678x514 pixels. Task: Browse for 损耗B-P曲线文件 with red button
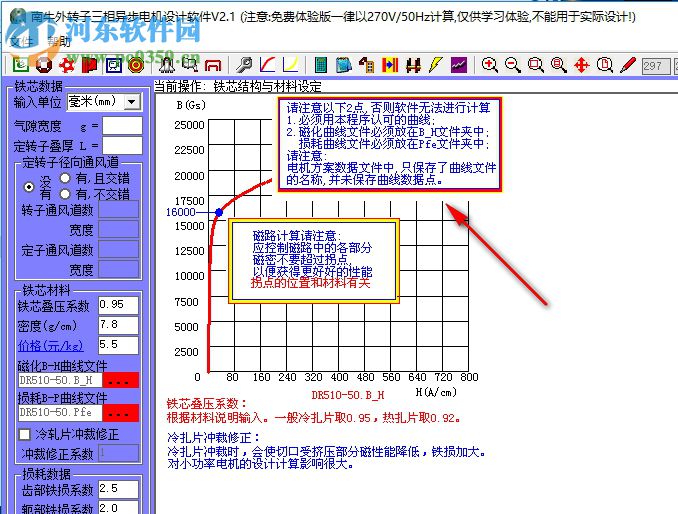coord(121,412)
